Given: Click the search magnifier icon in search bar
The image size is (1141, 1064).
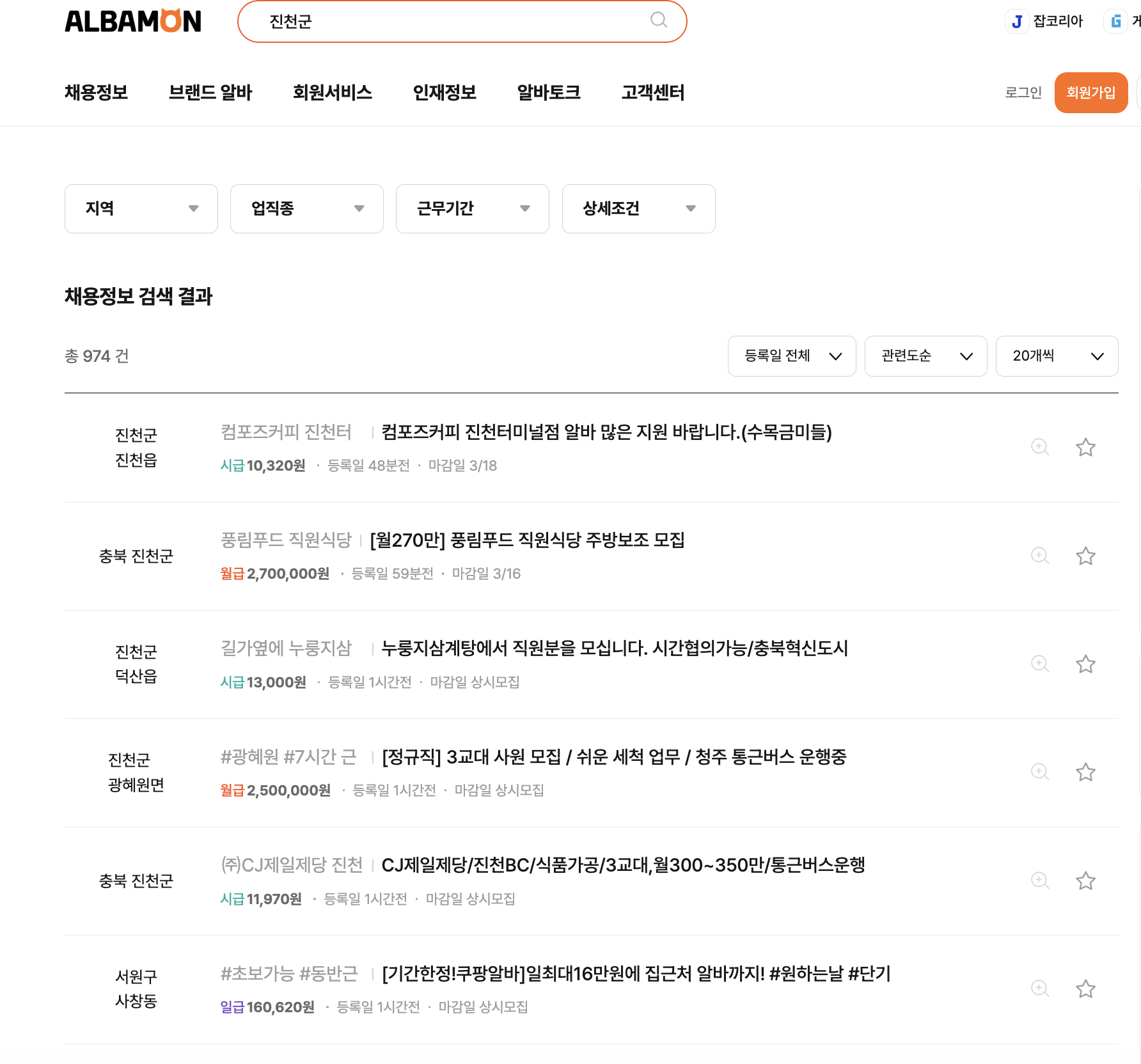Looking at the screenshot, I should [658, 20].
